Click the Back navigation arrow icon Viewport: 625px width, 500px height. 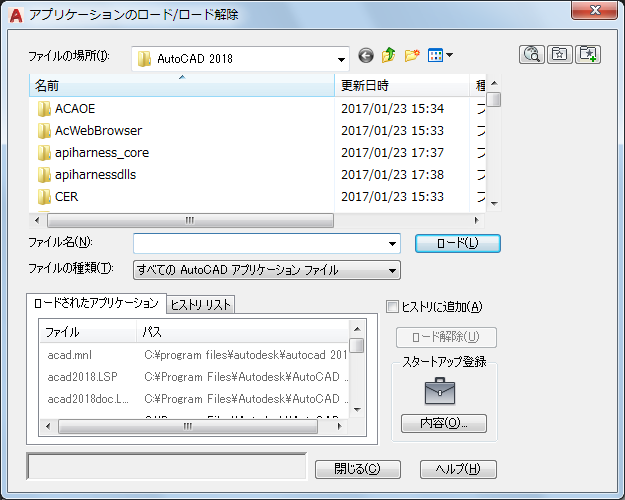[x=366, y=55]
